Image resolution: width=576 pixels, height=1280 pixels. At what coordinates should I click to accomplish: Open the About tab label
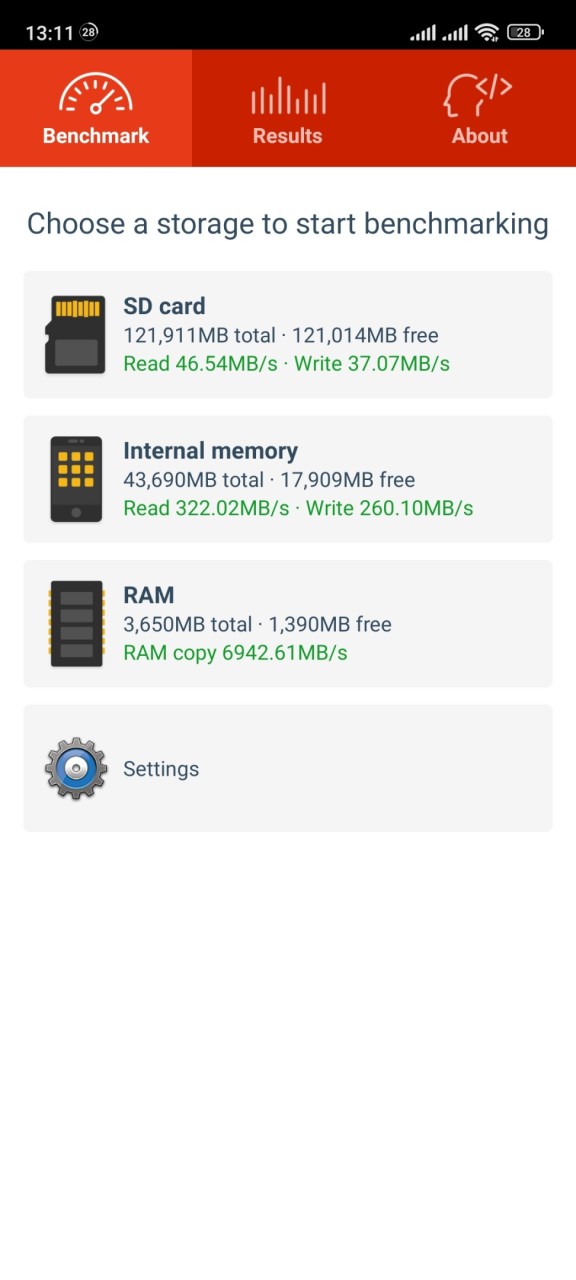(480, 136)
